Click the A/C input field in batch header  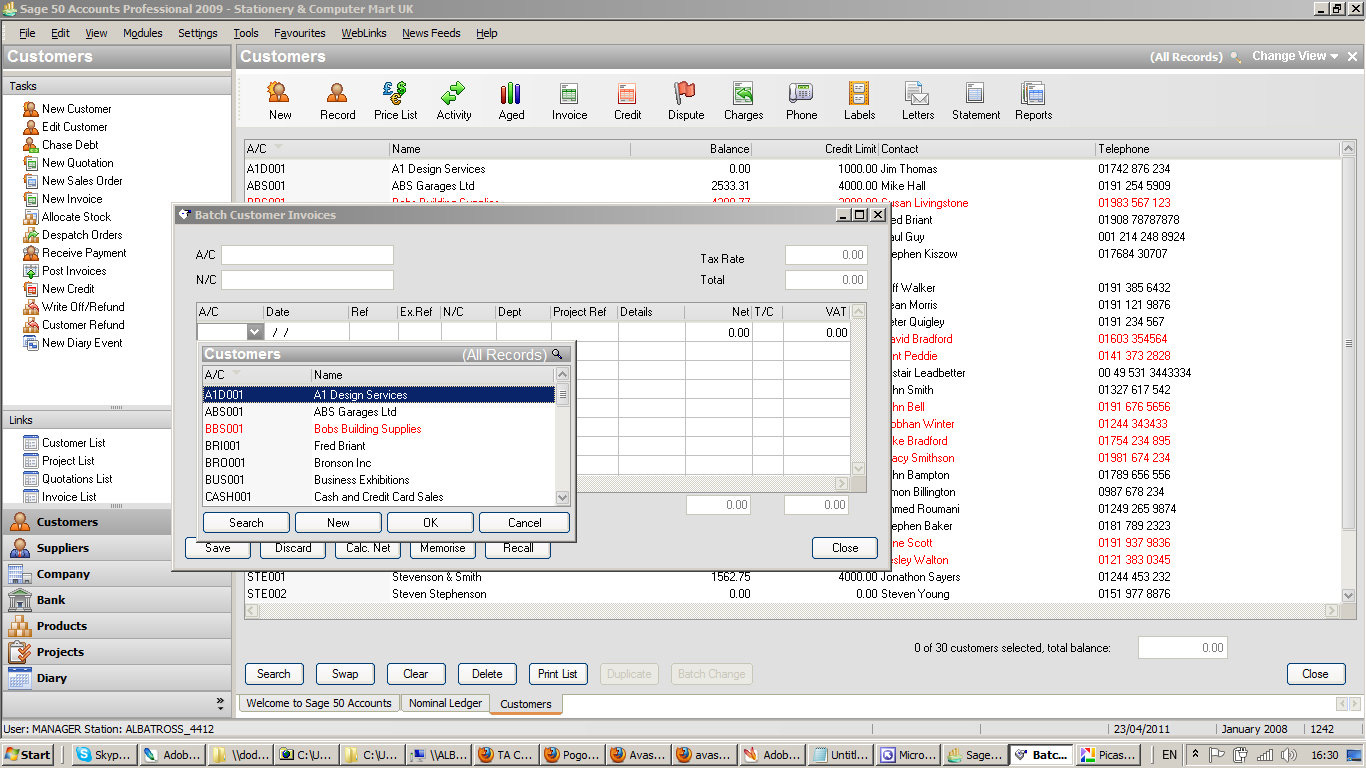point(307,255)
